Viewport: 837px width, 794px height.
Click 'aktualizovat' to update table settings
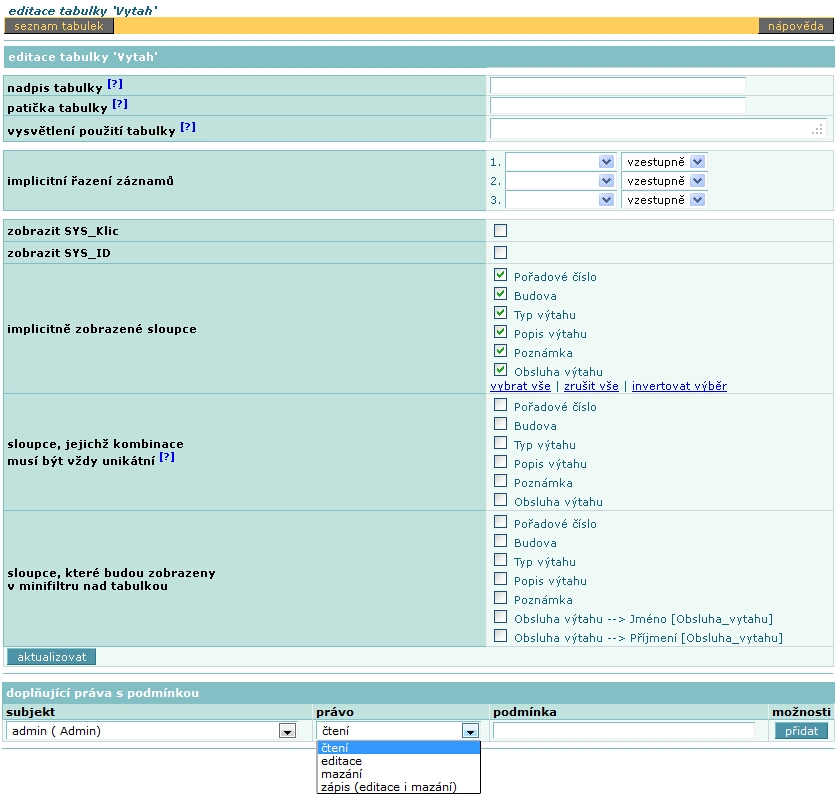coord(51,657)
